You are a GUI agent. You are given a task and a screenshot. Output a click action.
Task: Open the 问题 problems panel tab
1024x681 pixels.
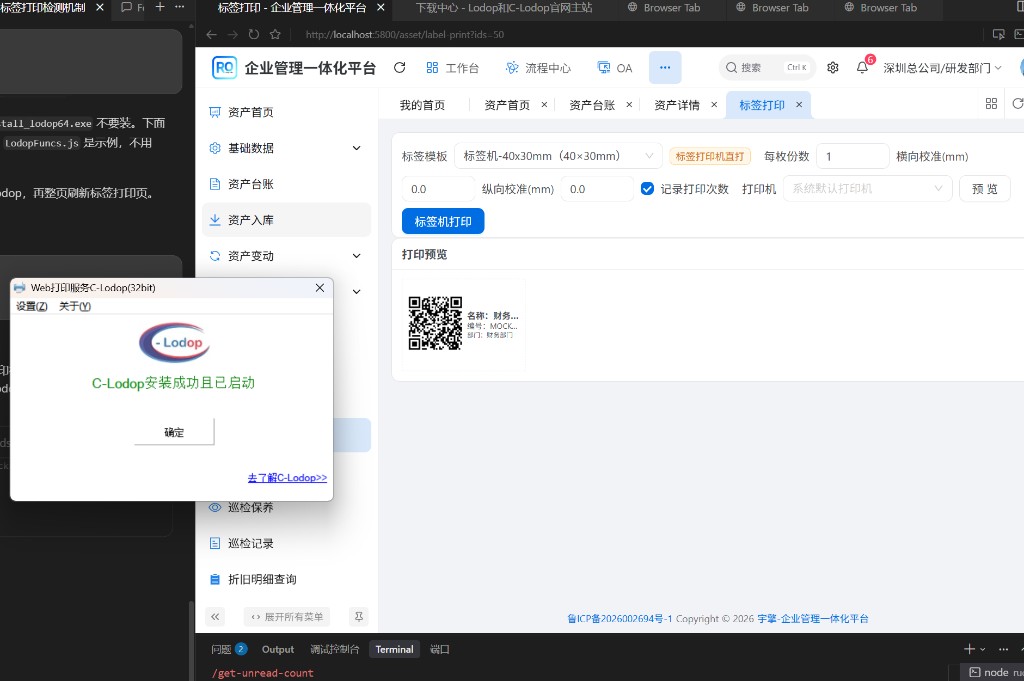pos(229,649)
